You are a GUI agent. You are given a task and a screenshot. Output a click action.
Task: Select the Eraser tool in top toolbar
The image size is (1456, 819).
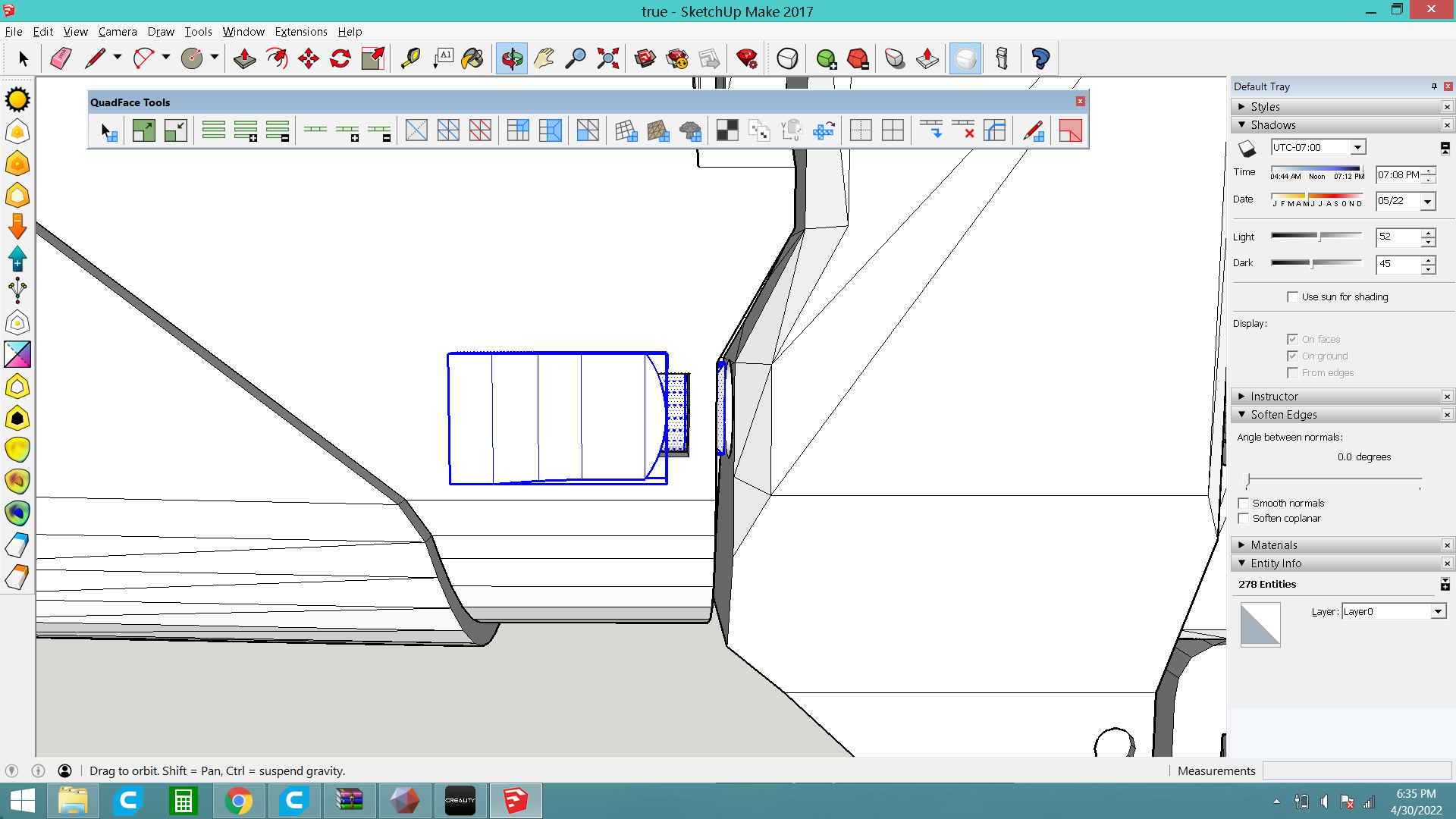61,58
